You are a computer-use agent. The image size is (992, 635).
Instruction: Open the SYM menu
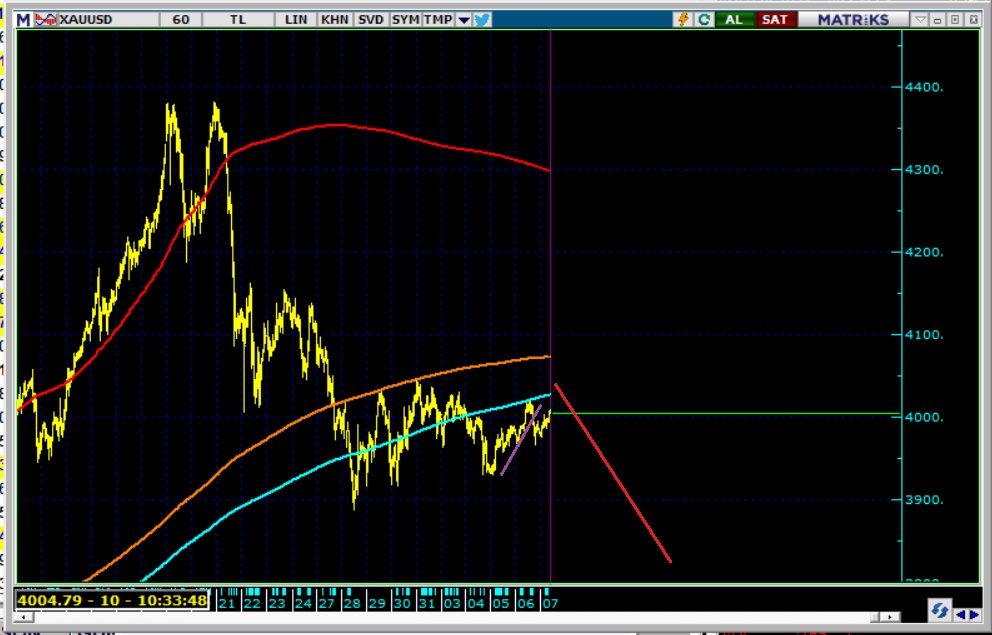click(405, 19)
